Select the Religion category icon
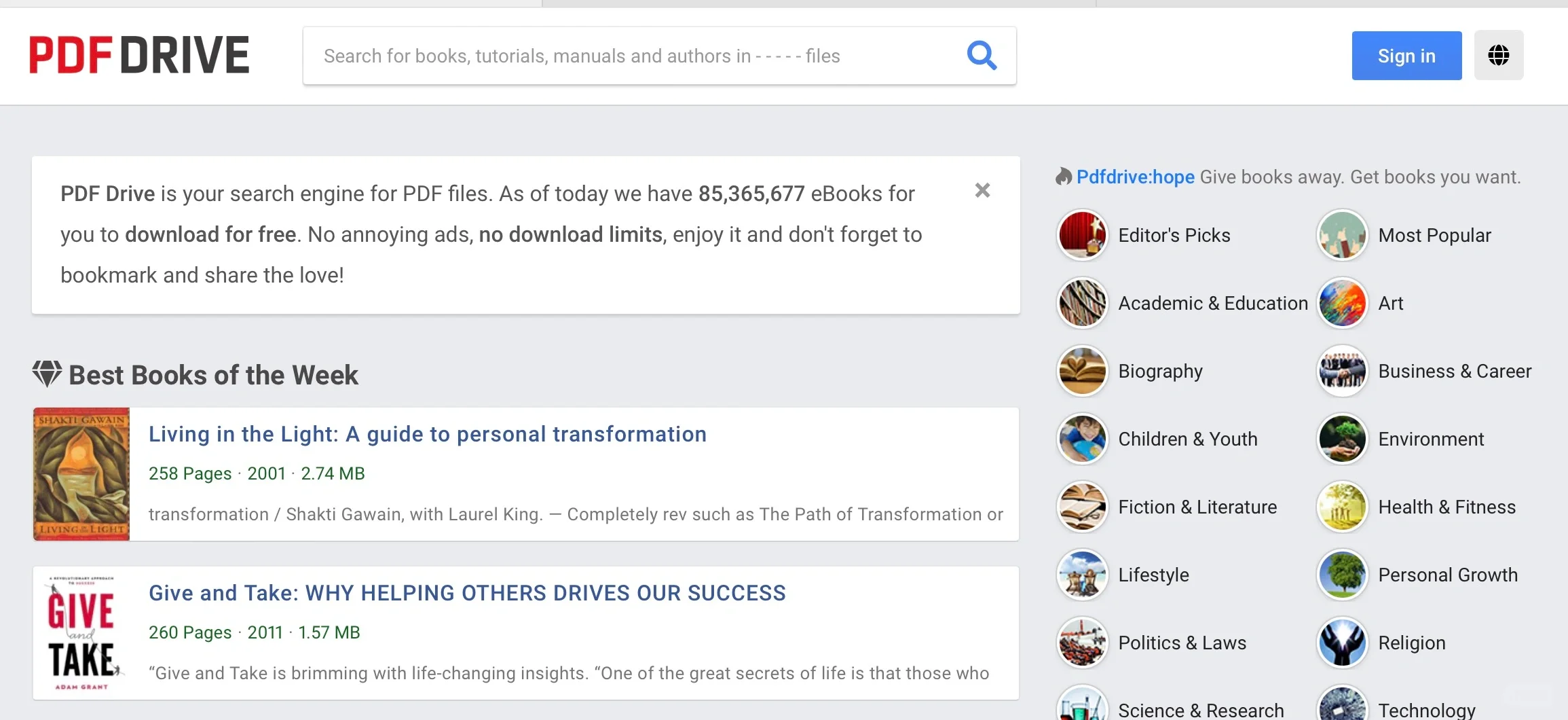 [x=1342, y=643]
